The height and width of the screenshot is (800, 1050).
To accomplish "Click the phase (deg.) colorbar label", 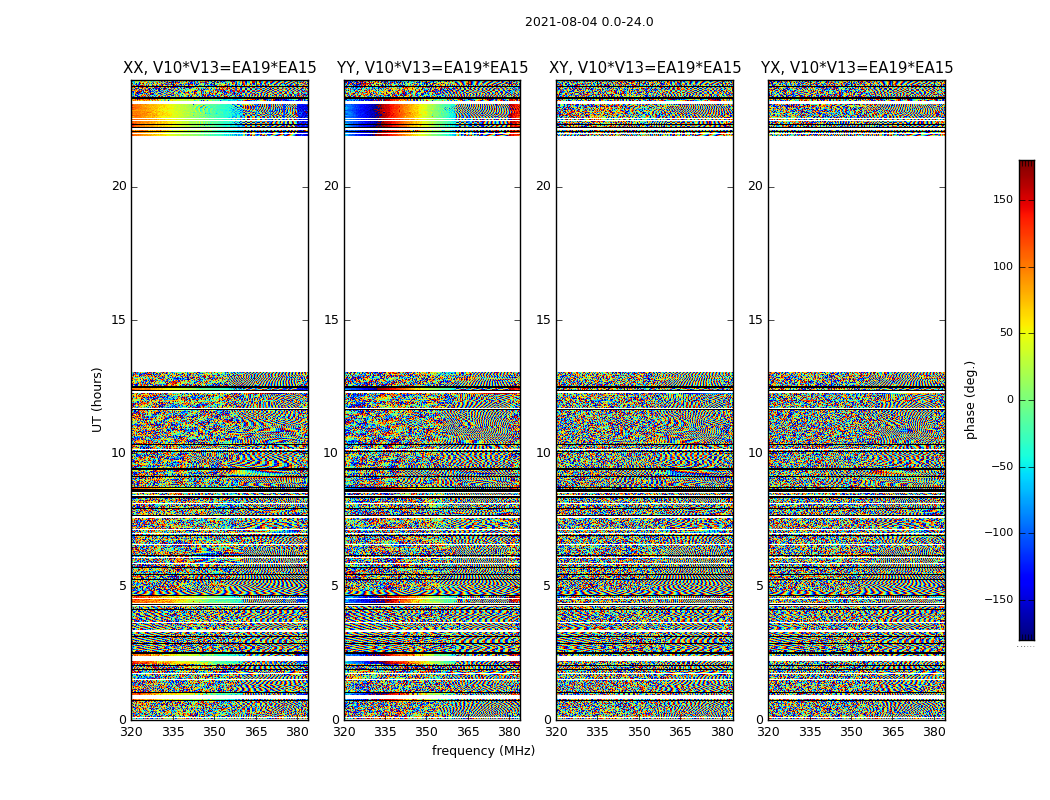I will tap(971, 400).
